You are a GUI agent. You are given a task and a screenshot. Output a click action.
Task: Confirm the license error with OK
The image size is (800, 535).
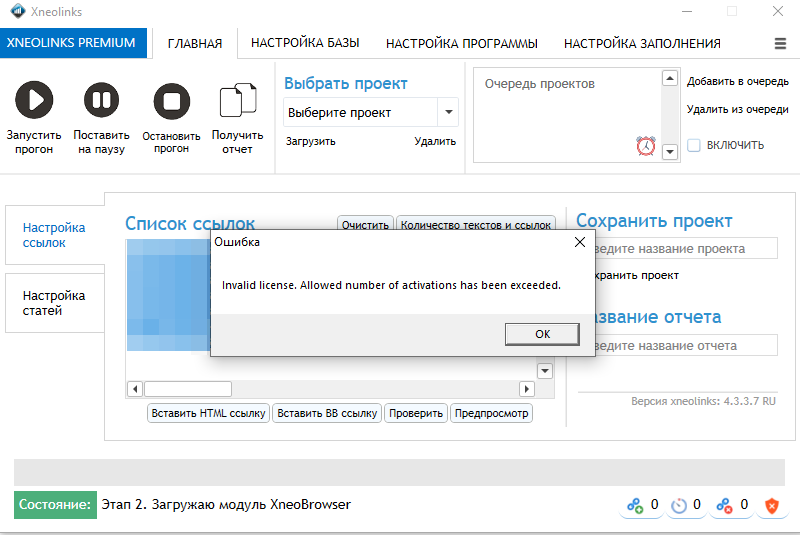pyautogui.click(x=542, y=334)
